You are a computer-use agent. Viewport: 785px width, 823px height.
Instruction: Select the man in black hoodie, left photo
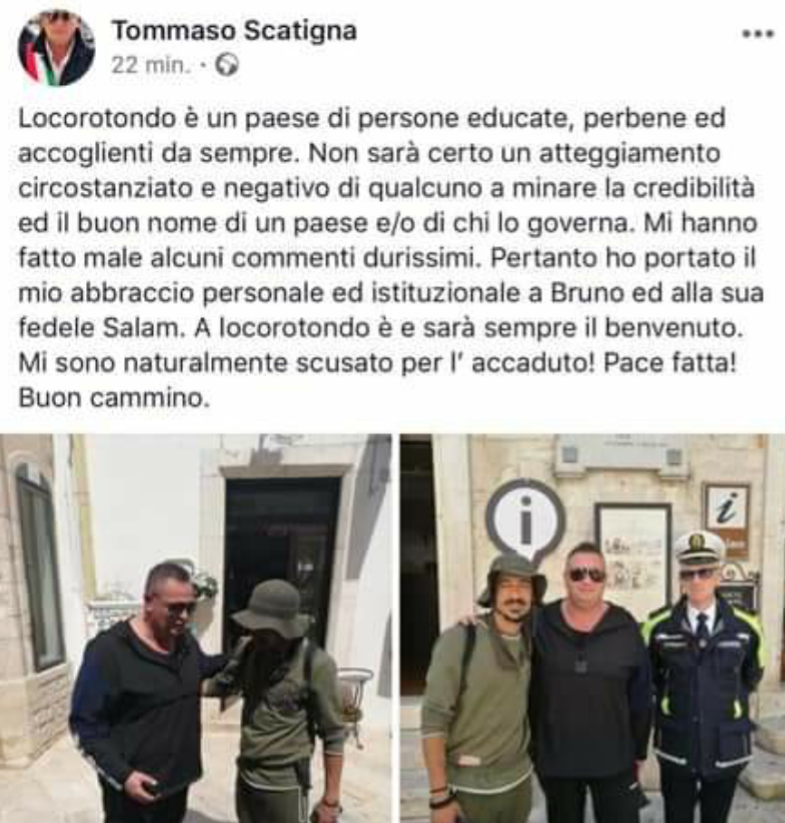click(143, 693)
